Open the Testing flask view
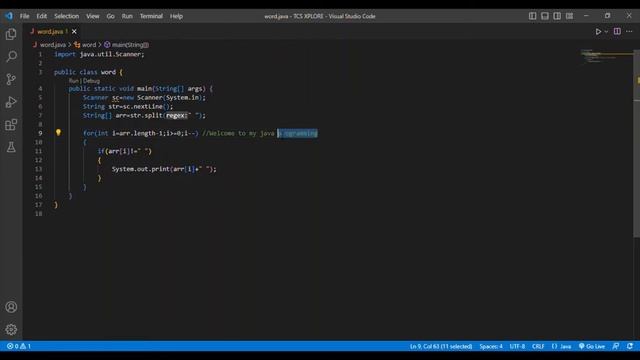Screen dimensions: 640x360 (x=11, y=147)
